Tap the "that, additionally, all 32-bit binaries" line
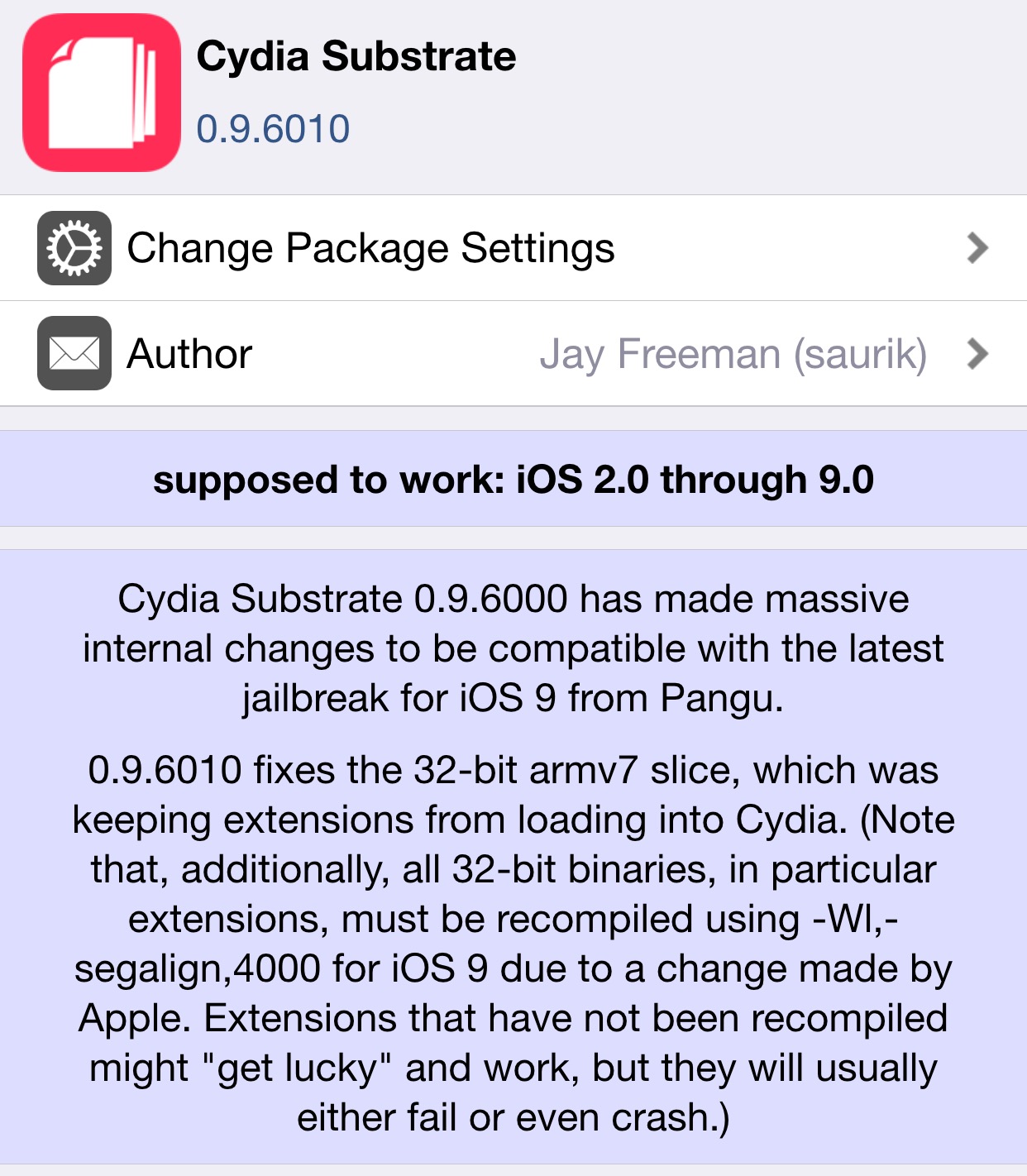The height and width of the screenshot is (1176, 1027). (x=513, y=869)
